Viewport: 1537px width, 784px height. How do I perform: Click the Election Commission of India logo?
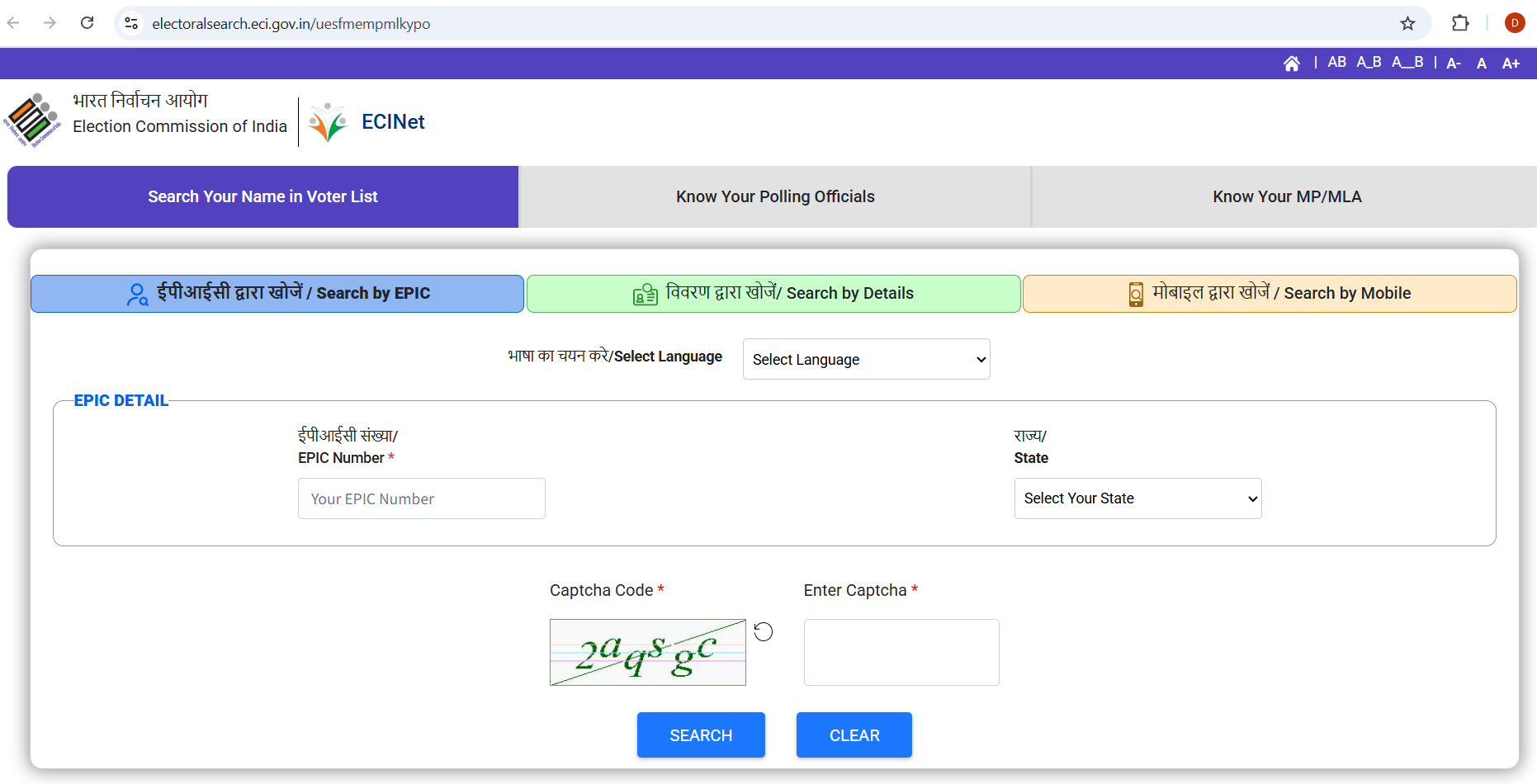pyautogui.click(x=32, y=120)
